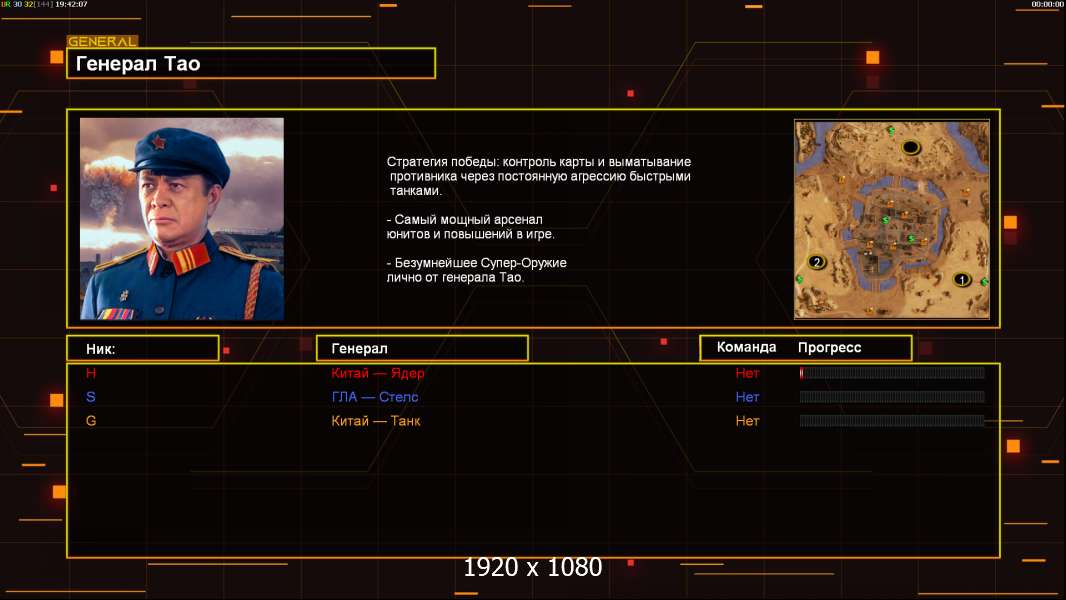Click the "Китай — Ядер" general entry
1066x600 pixels.
378,373
